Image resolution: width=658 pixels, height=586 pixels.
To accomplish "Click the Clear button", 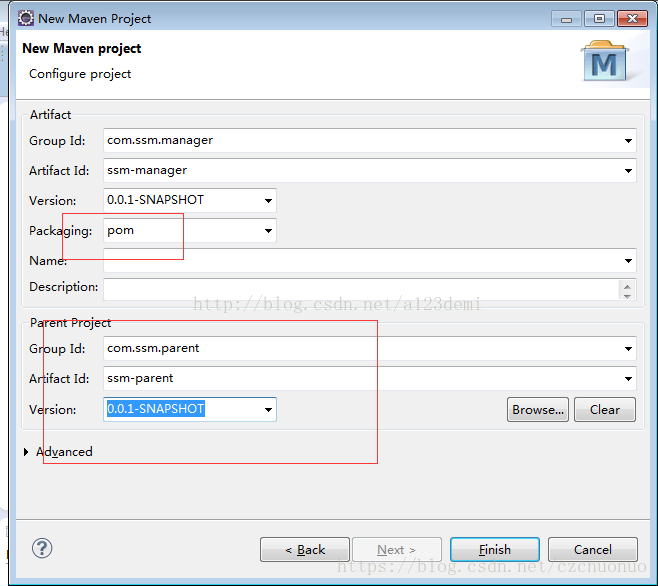I will pos(605,410).
